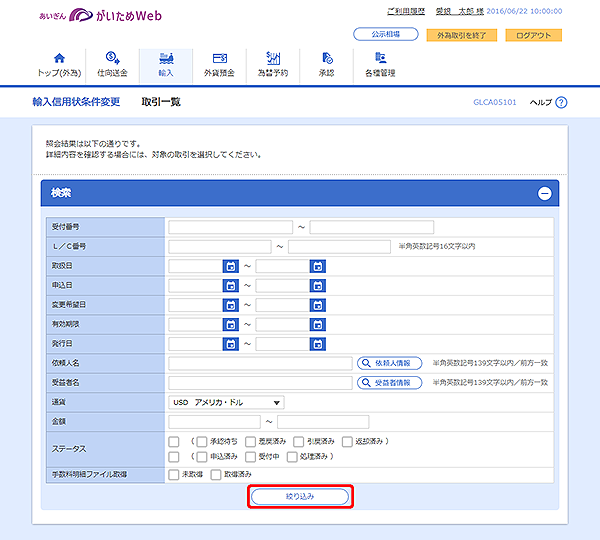Focus the 受益者名 text field
The image size is (600, 540).
coord(260,383)
